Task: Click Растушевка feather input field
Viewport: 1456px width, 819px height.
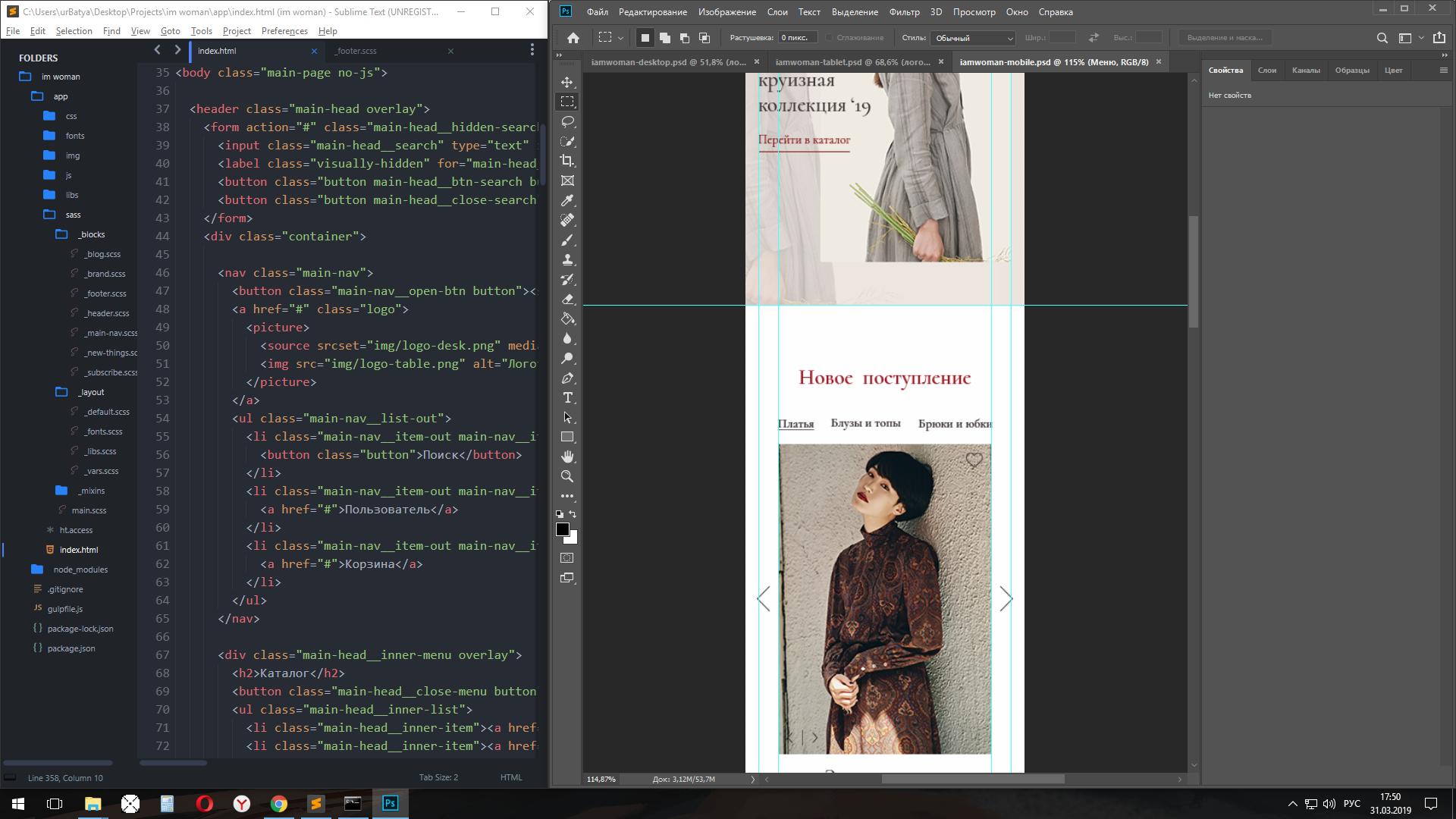Action: pyautogui.click(x=799, y=38)
